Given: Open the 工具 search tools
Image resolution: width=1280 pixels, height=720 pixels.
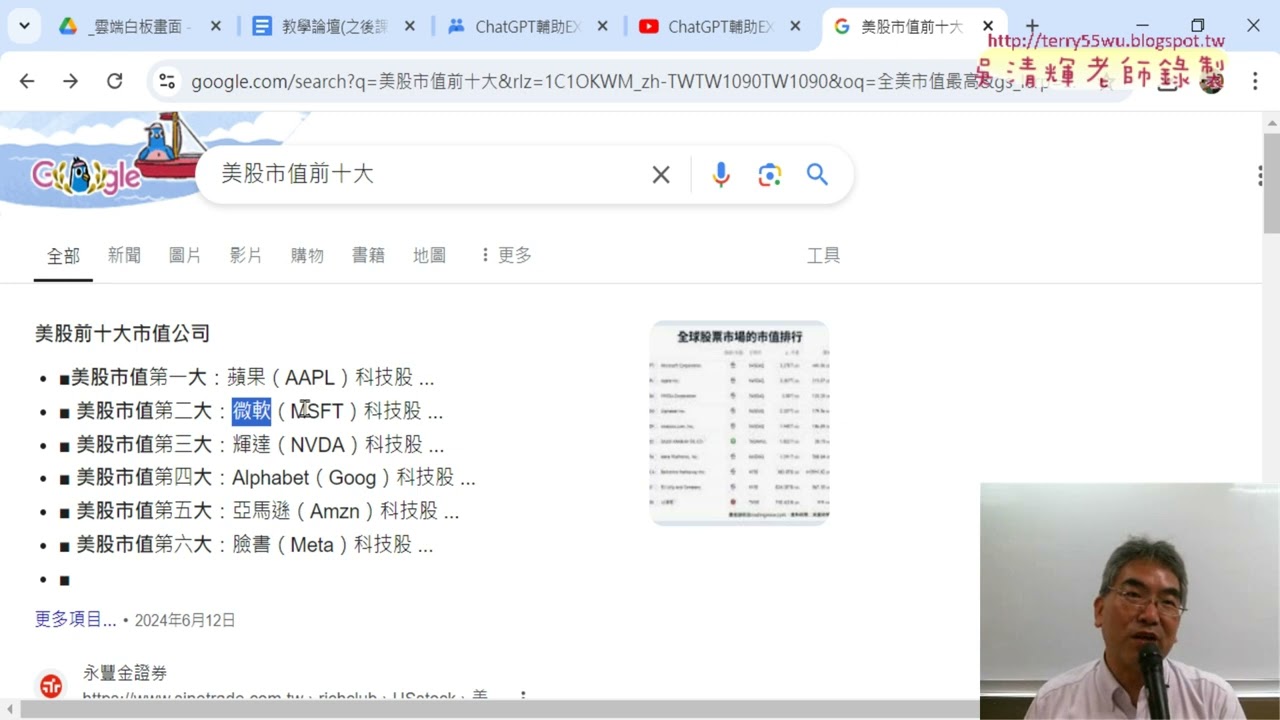Looking at the screenshot, I should click(823, 256).
